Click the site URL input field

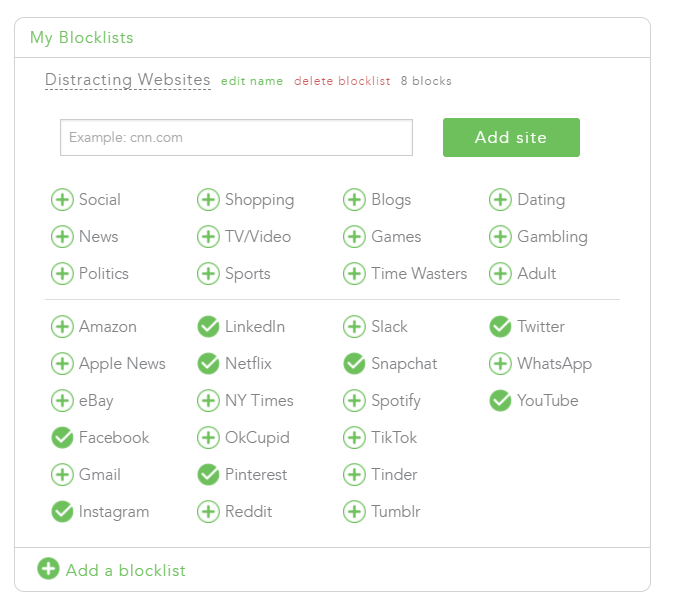[x=236, y=138]
